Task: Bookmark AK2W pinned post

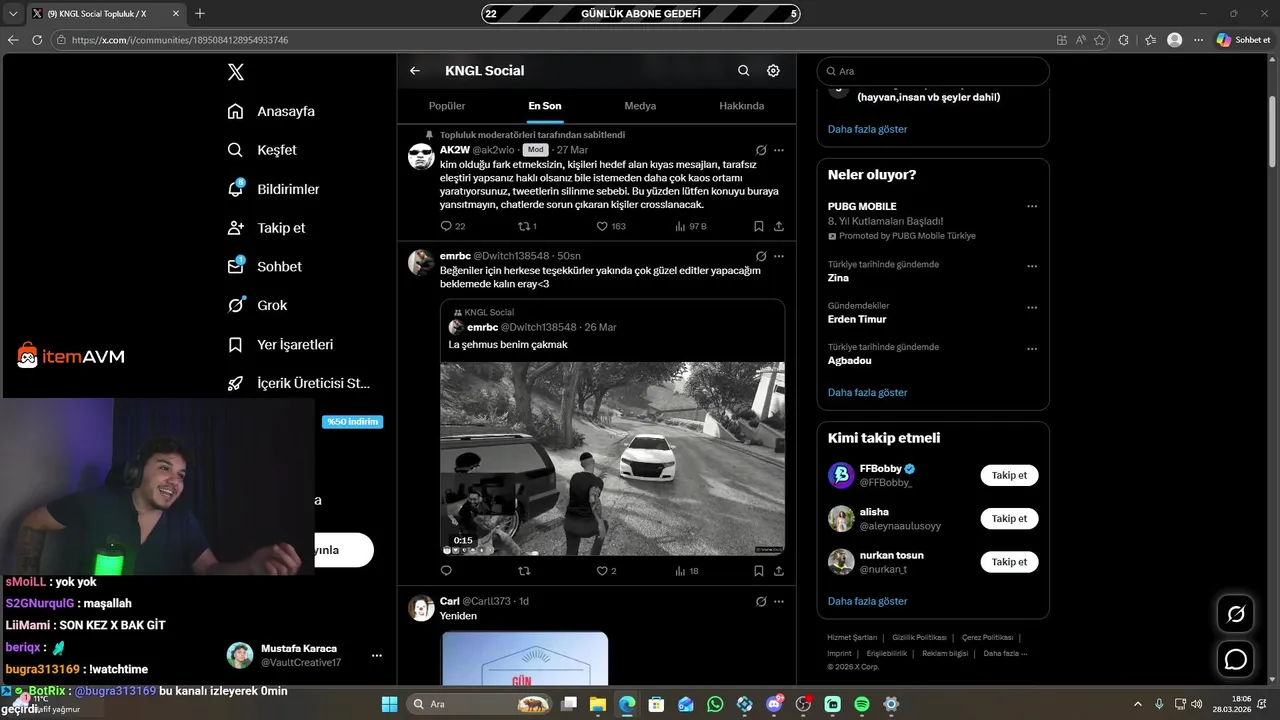Action: click(x=759, y=227)
